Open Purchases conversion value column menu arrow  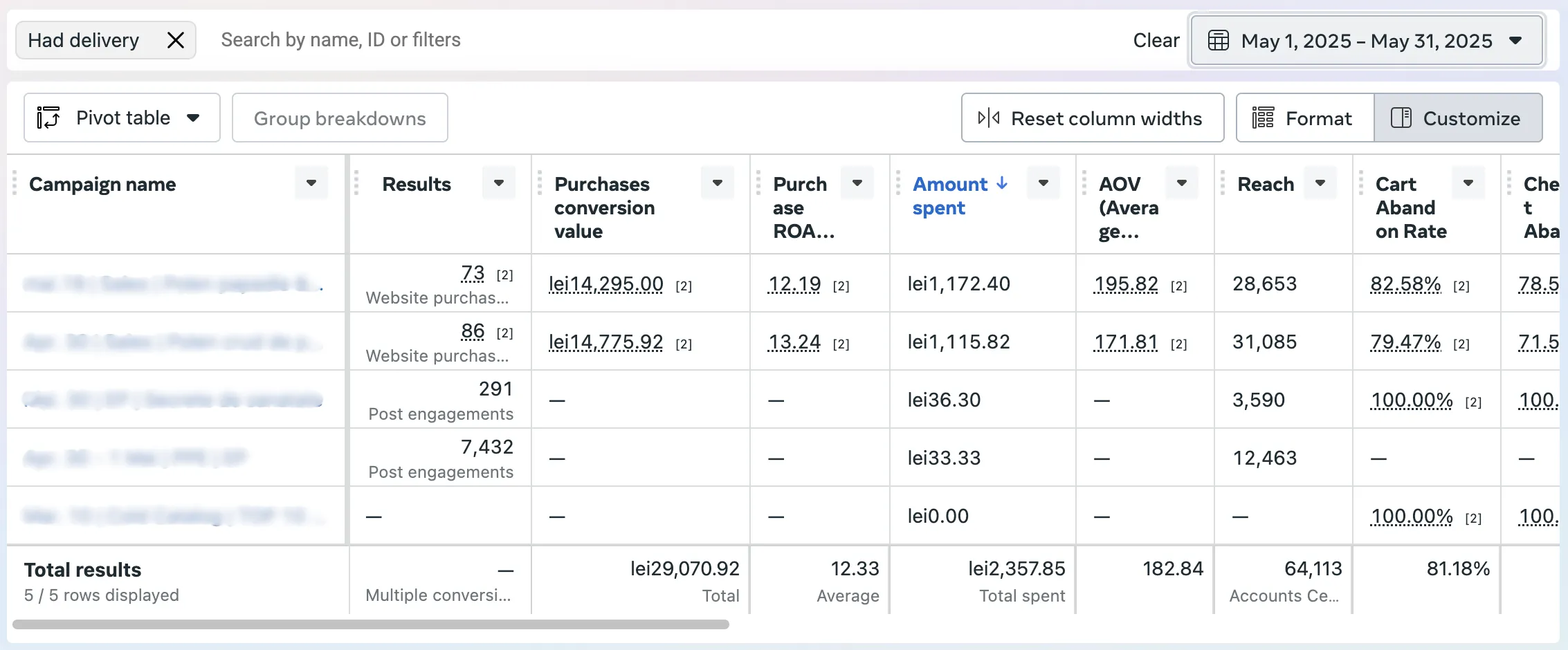tap(718, 183)
